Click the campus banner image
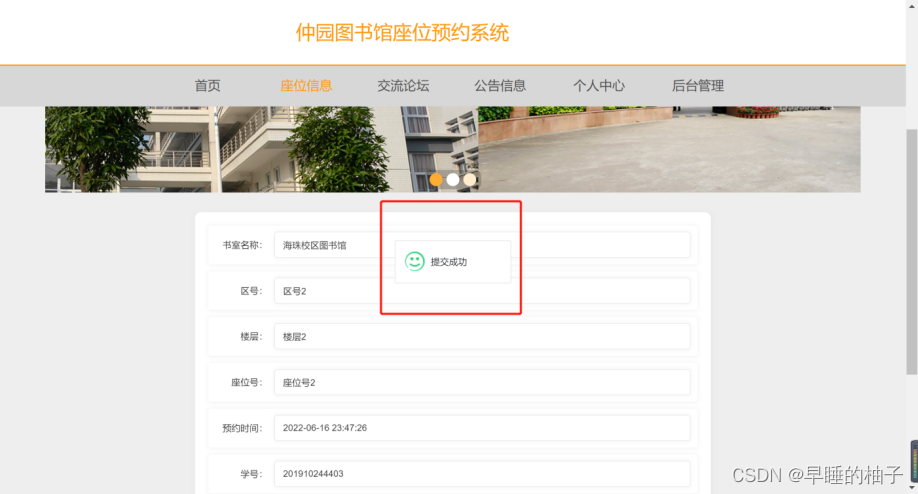 tap(453, 149)
